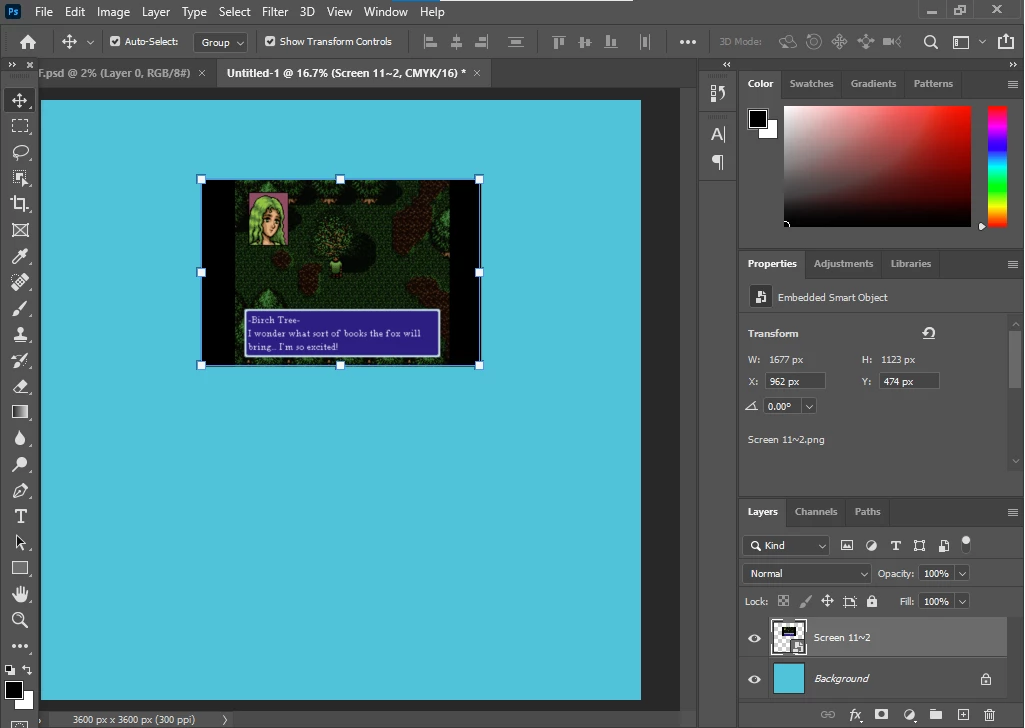
Task: Open the Normal blend mode dropdown
Action: pos(808,573)
